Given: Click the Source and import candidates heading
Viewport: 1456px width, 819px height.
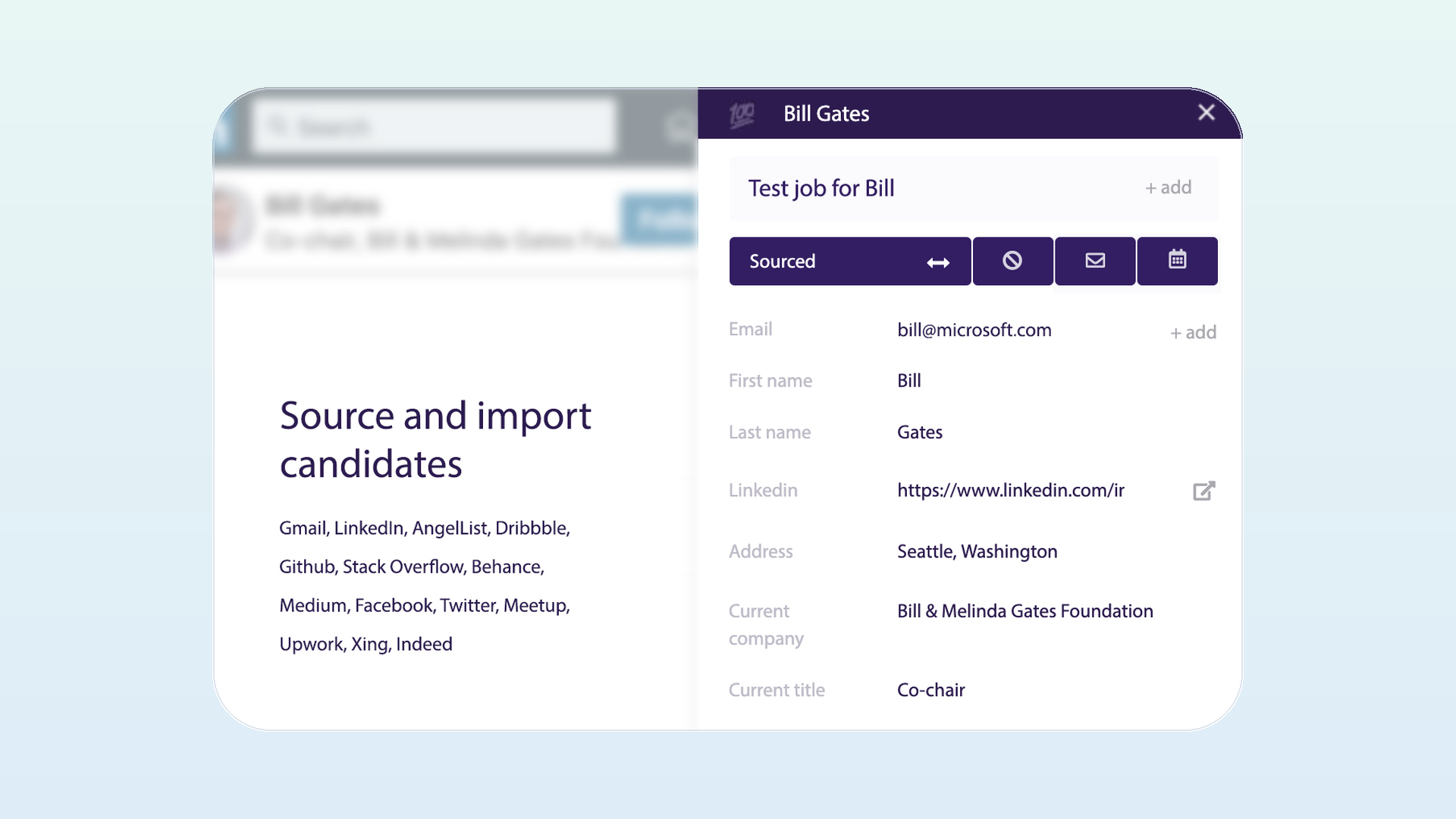Looking at the screenshot, I should (x=435, y=440).
